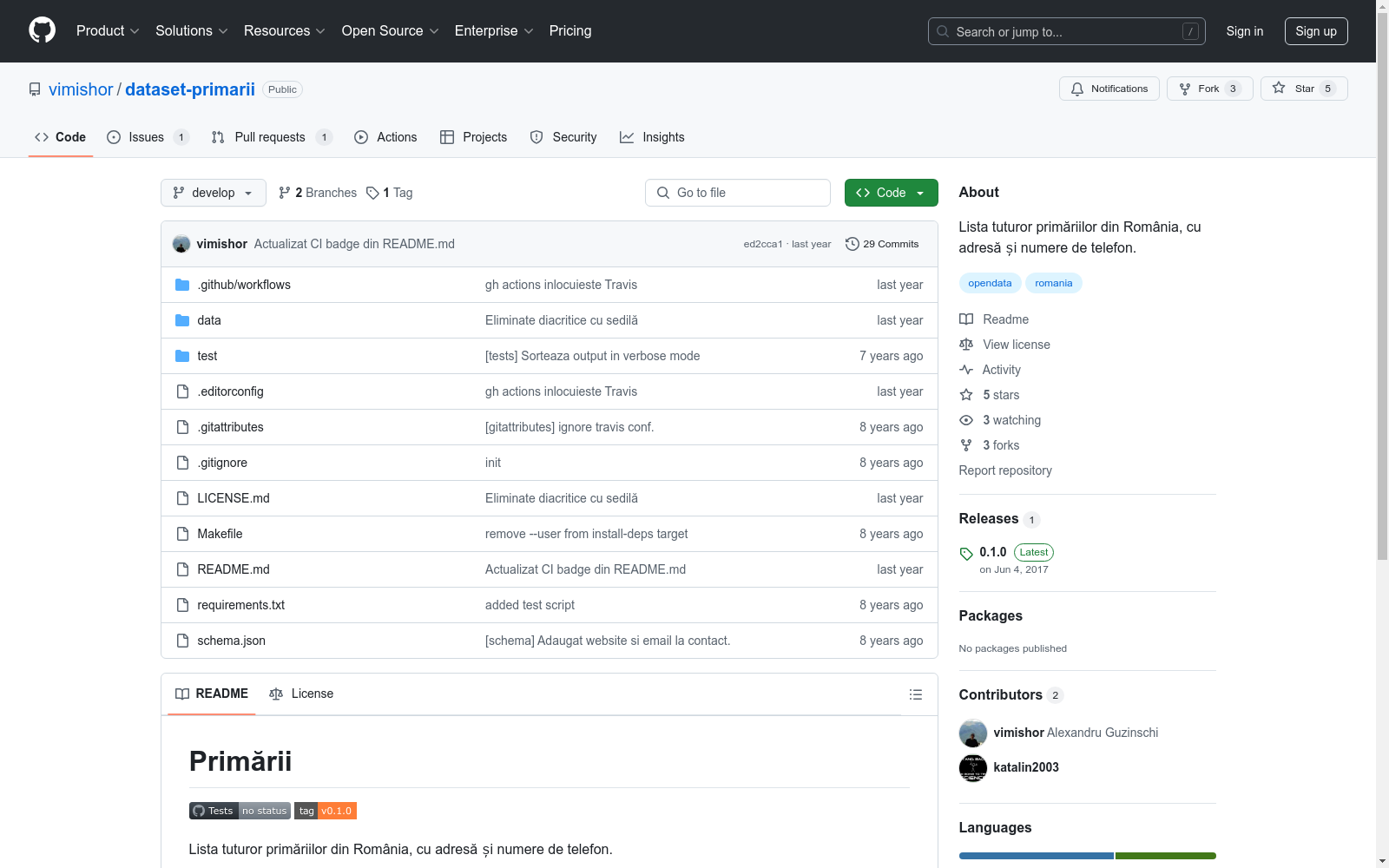Click the tag icon beside 1 Tag

tap(372, 193)
